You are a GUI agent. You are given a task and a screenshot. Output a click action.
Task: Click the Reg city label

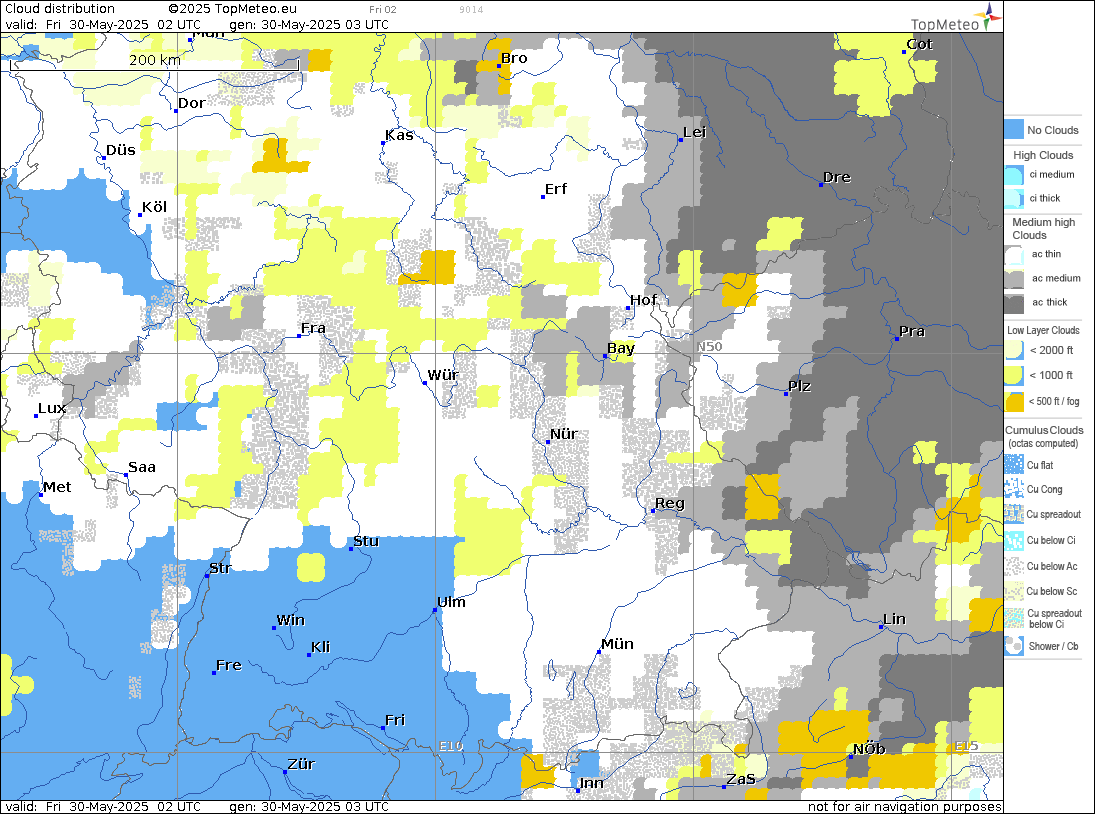click(670, 503)
